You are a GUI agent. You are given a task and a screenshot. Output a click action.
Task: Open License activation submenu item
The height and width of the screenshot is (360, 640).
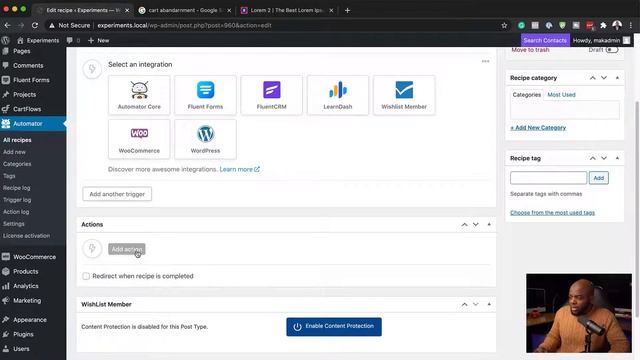[x=27, y=236]
